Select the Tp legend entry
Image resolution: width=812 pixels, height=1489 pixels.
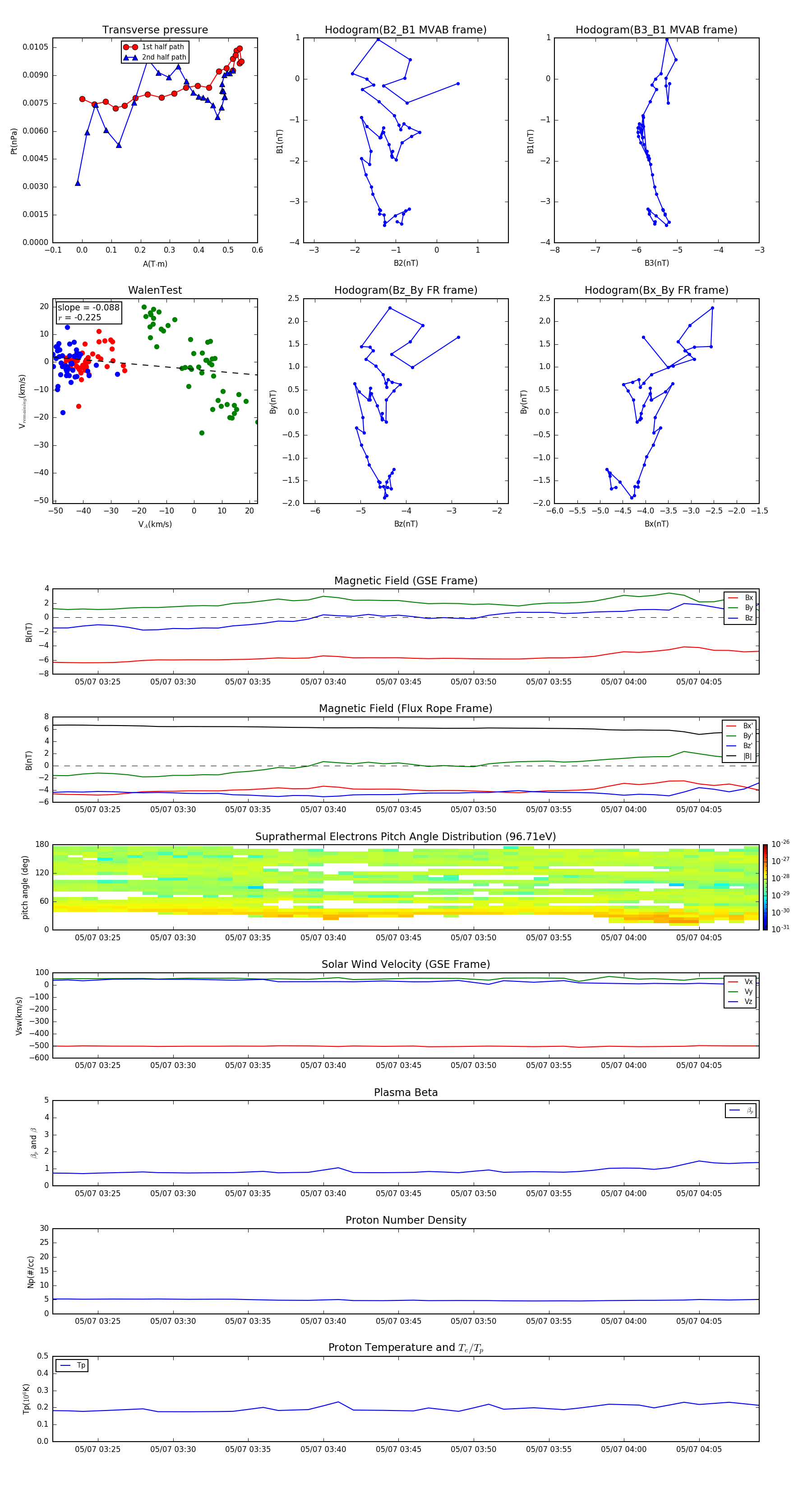point(72,1365)
